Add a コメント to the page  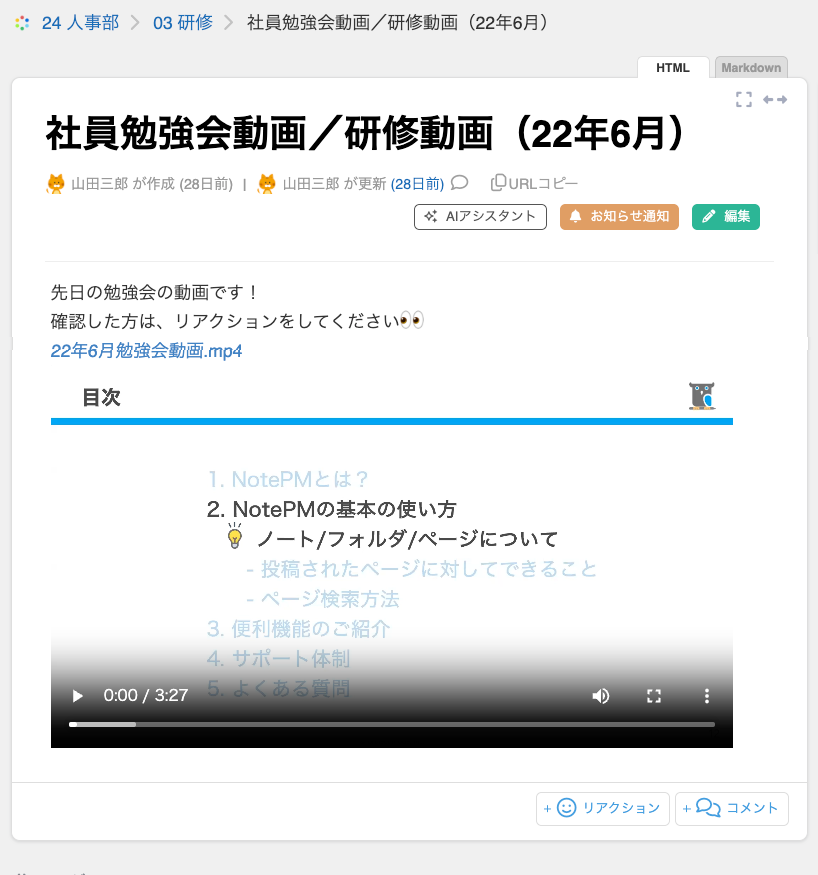732,809
